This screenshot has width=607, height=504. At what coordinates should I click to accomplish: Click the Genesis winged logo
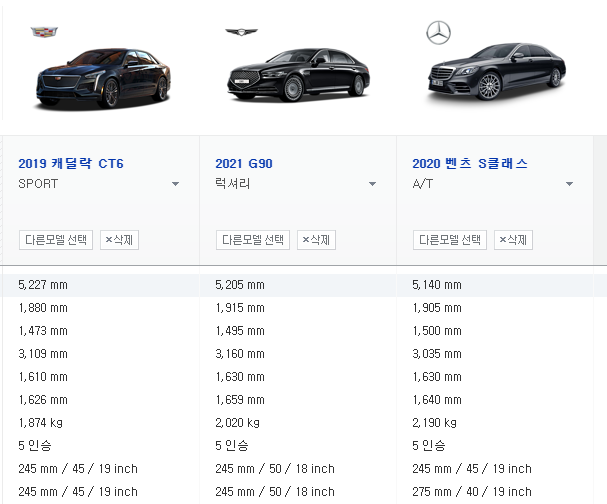(x=239, y=32)
